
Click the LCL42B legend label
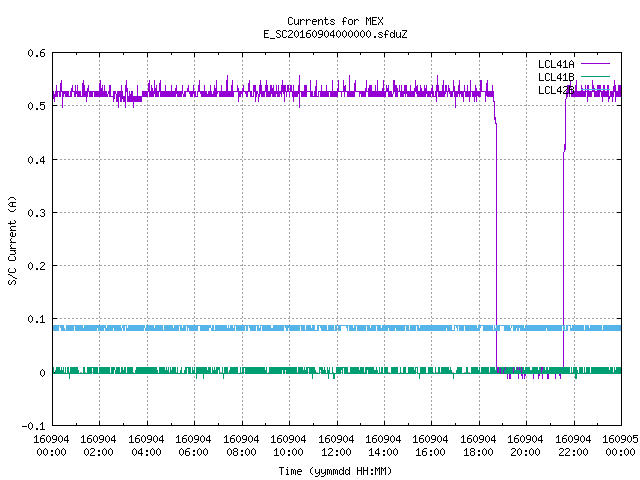pos(556,90)
